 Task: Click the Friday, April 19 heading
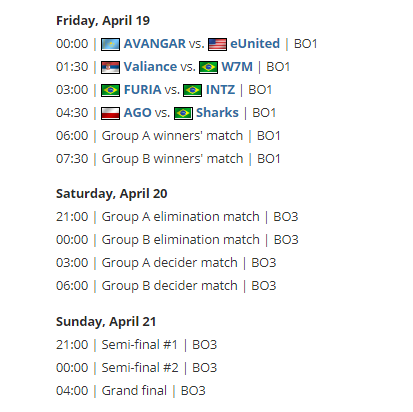(103, 21)
